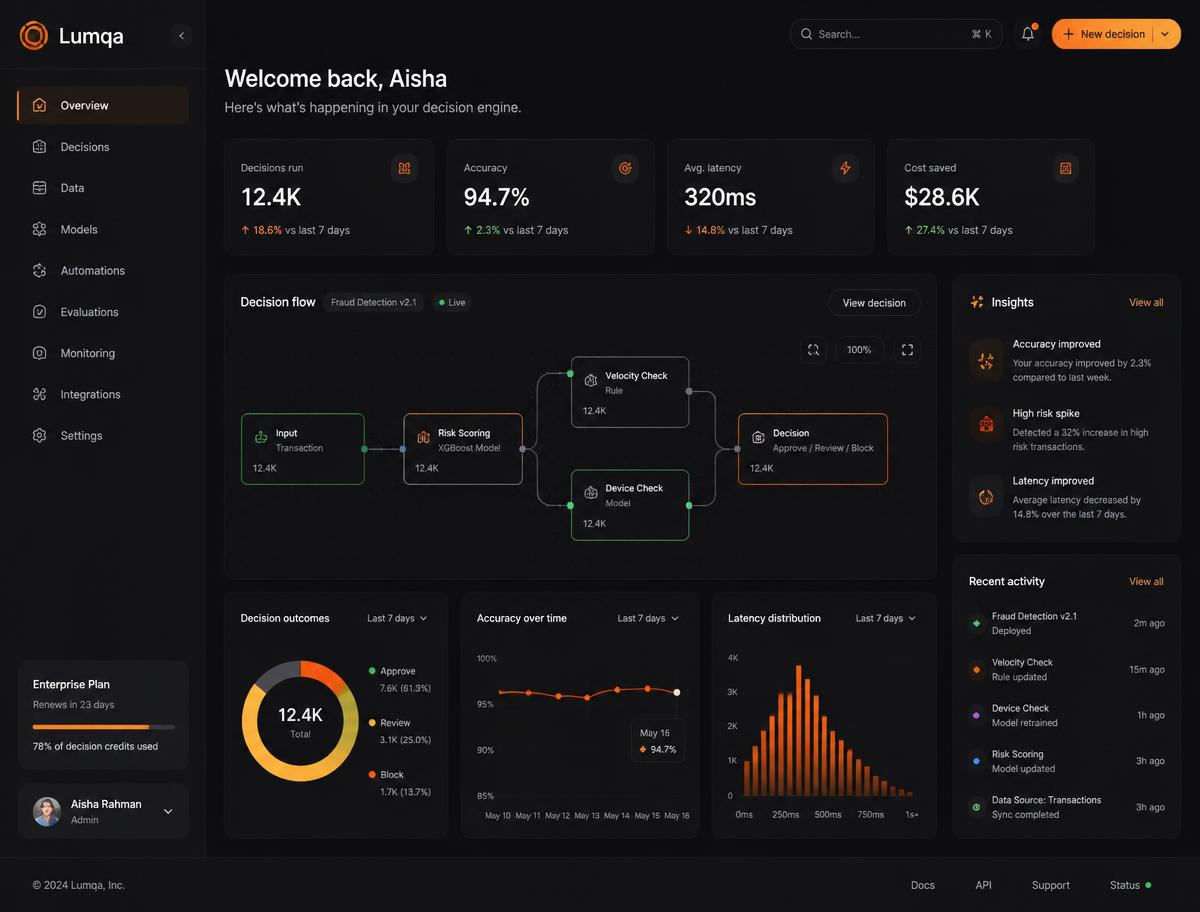Click View all in Recent activity
Viewport: 1200px width, 912px height.
tap(1146, 581)
